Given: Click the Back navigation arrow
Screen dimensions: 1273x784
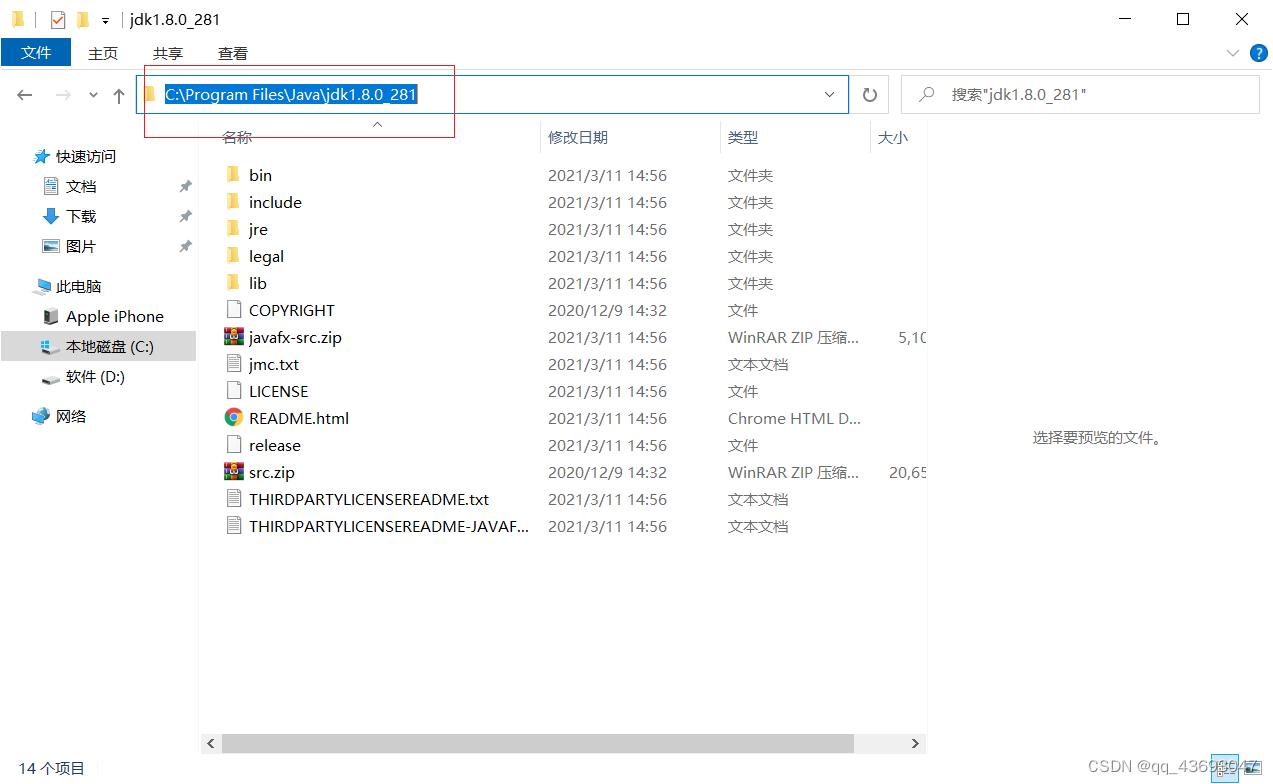Looking at the screenshot, I should click(x=24, y=94).
